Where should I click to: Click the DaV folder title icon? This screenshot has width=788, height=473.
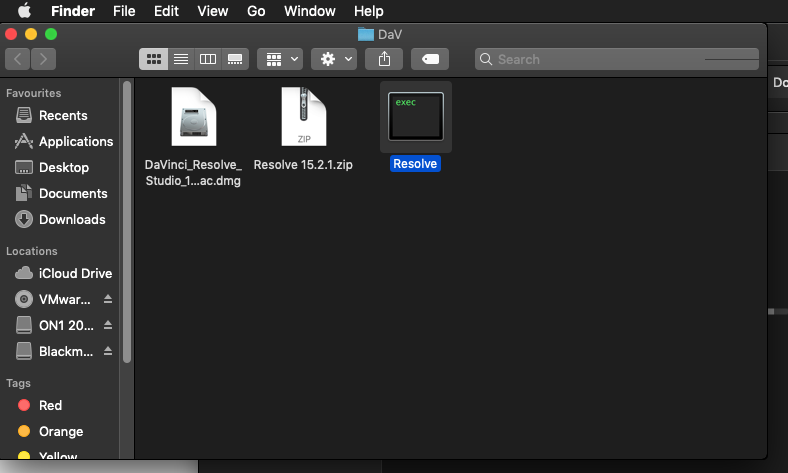[x=366, y=34]
